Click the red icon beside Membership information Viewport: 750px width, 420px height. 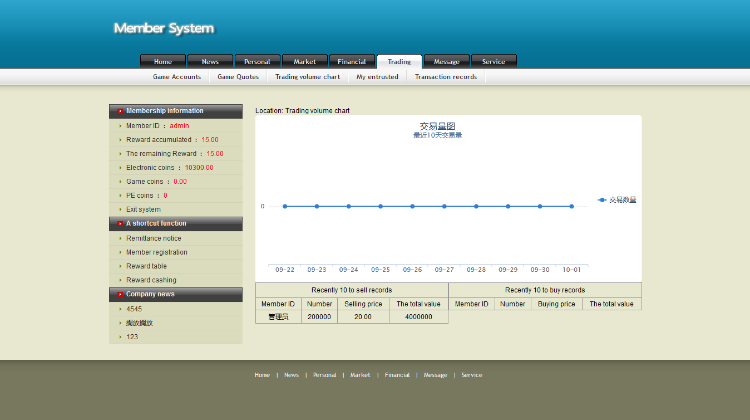pos(120,111)
